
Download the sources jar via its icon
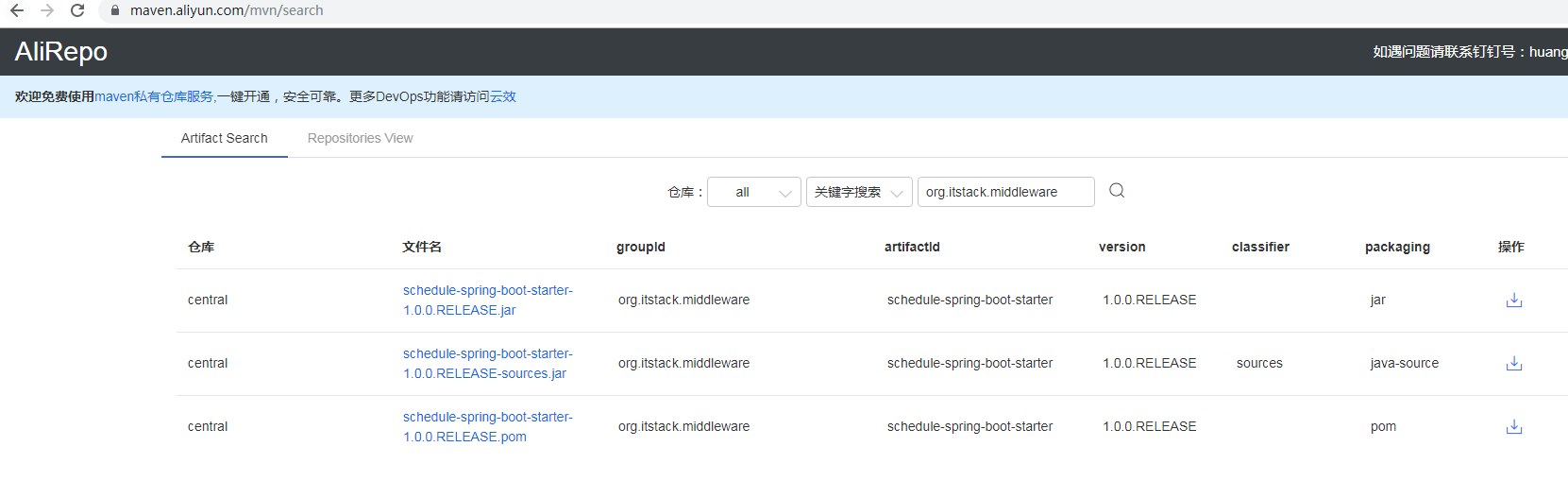[1514, 363]
